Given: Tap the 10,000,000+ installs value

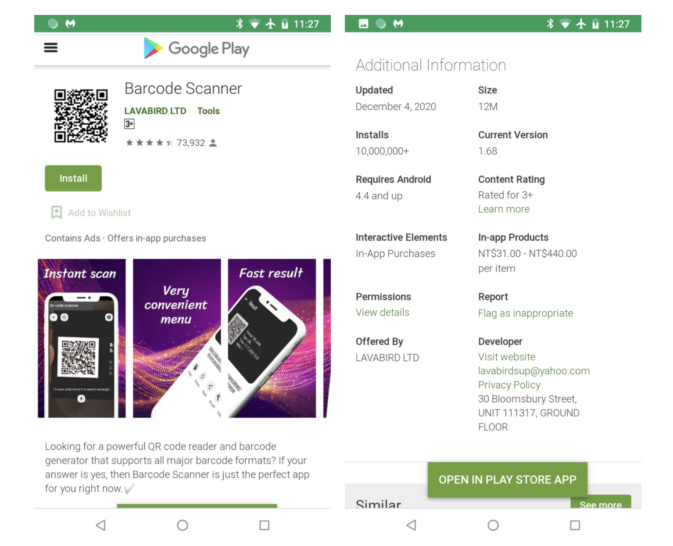Looking at the screenshot, I should click(382, 151).
